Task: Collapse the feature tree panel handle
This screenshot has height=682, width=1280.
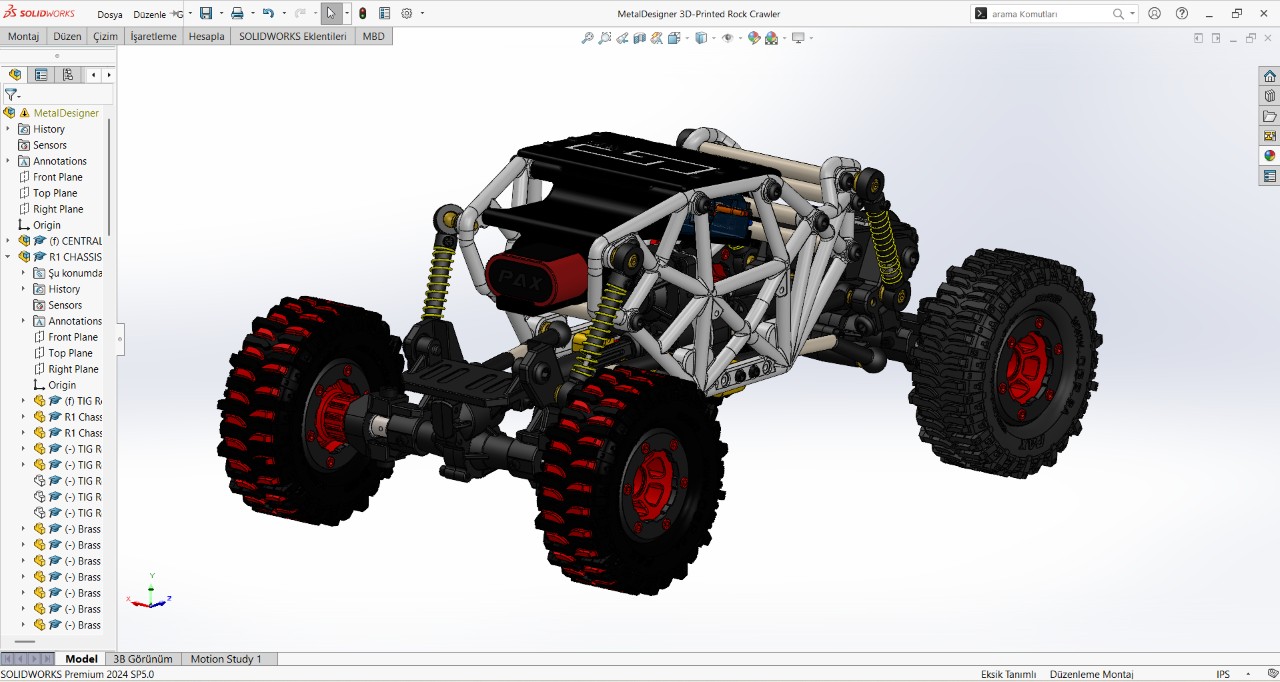Action: tap(120, 339)
